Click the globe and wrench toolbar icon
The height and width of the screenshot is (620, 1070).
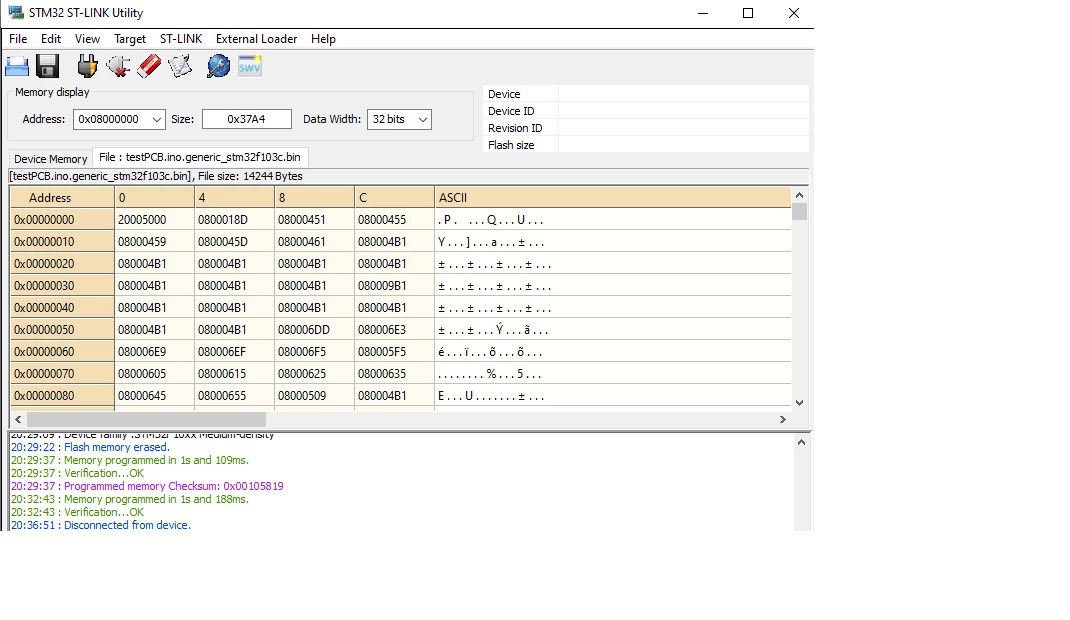click(x=218, y=66)
